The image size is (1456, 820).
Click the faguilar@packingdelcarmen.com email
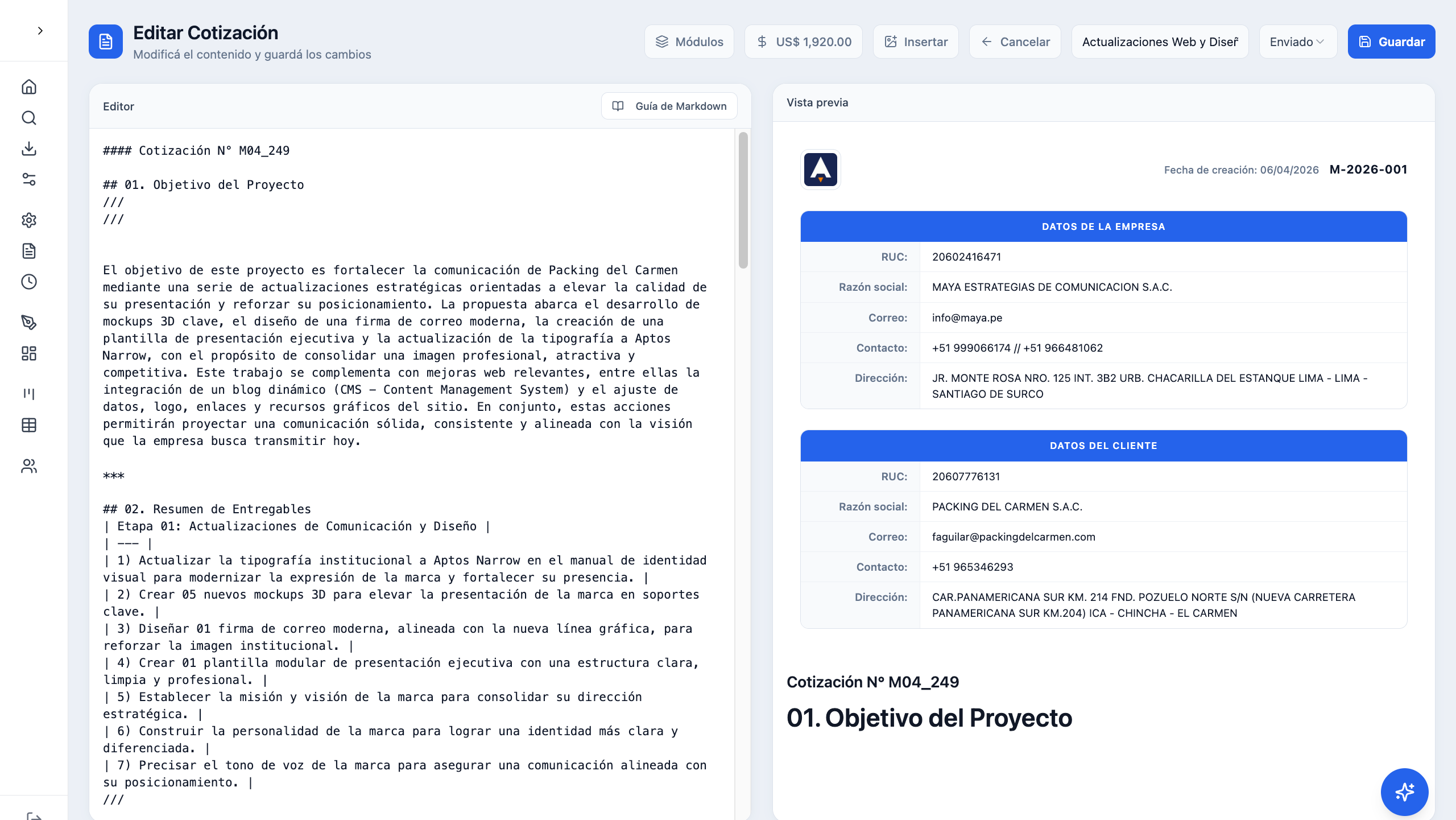click(1014, 537)
